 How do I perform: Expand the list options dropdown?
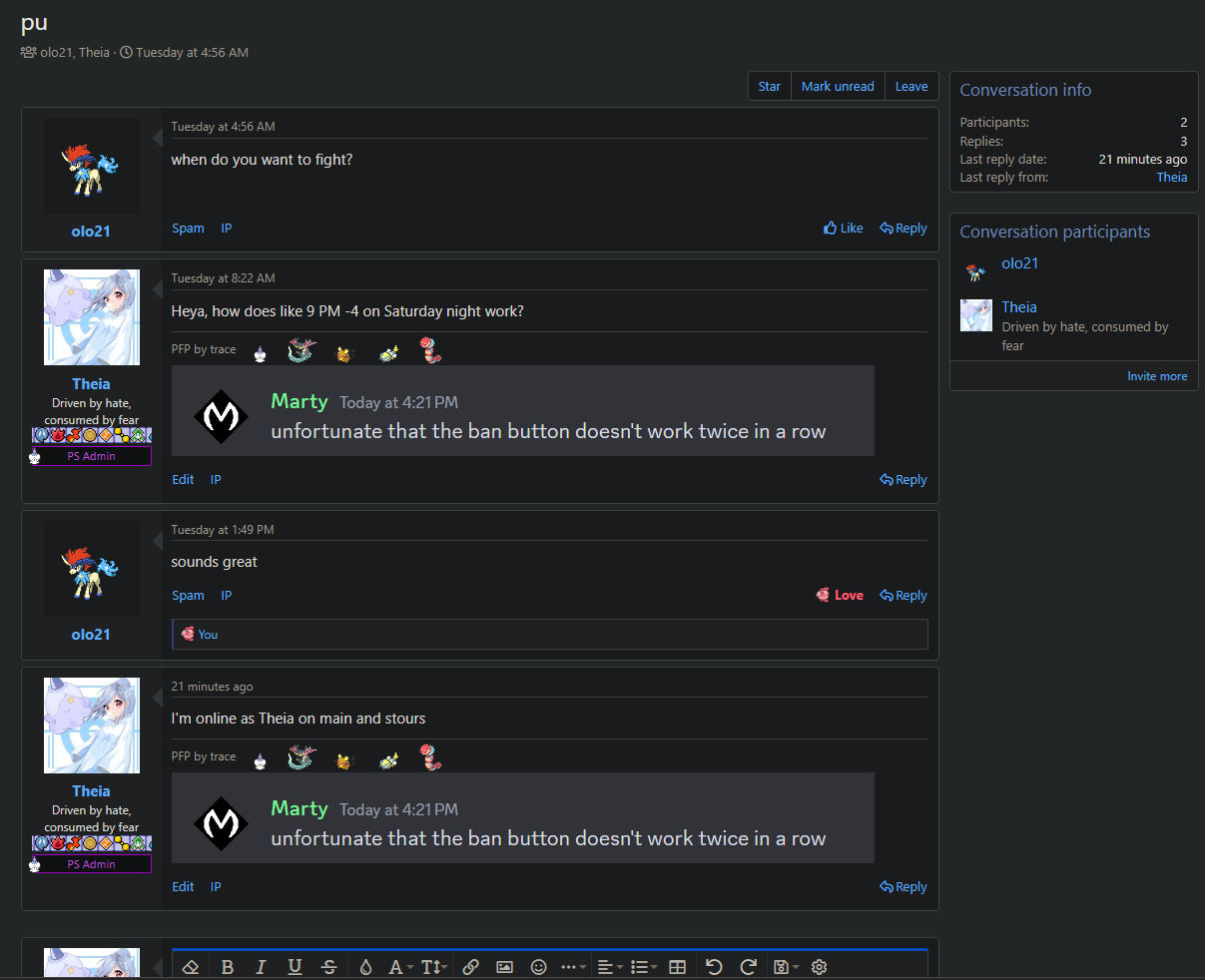pos(642,966)
